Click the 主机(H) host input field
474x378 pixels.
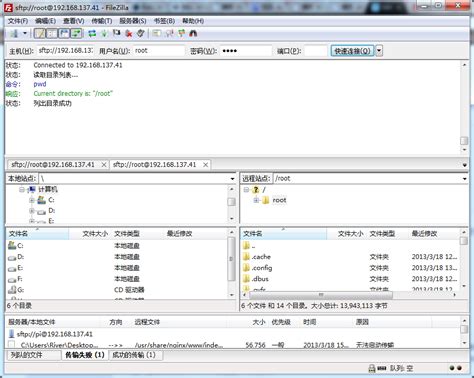66,51
